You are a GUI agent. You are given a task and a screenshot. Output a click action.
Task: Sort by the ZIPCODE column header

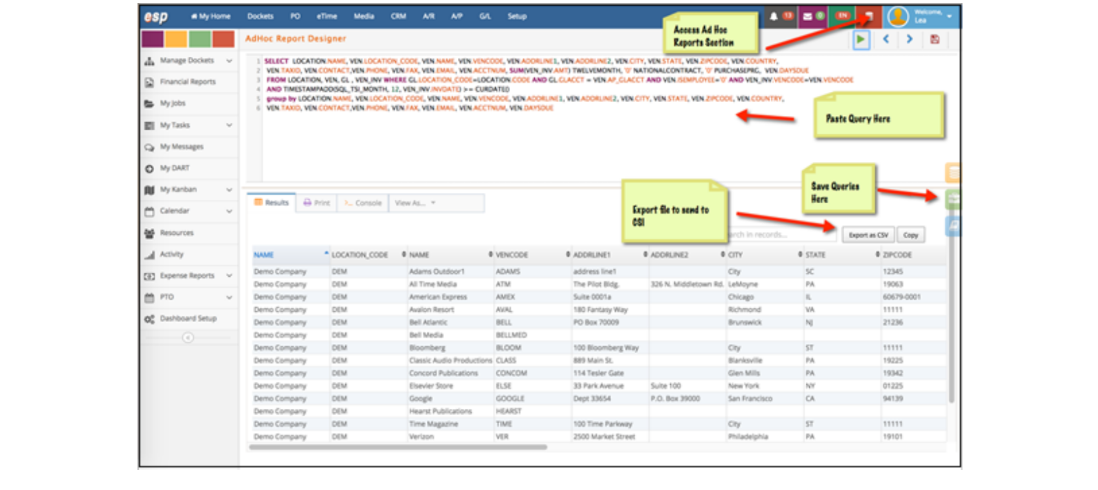pos(914,255)
